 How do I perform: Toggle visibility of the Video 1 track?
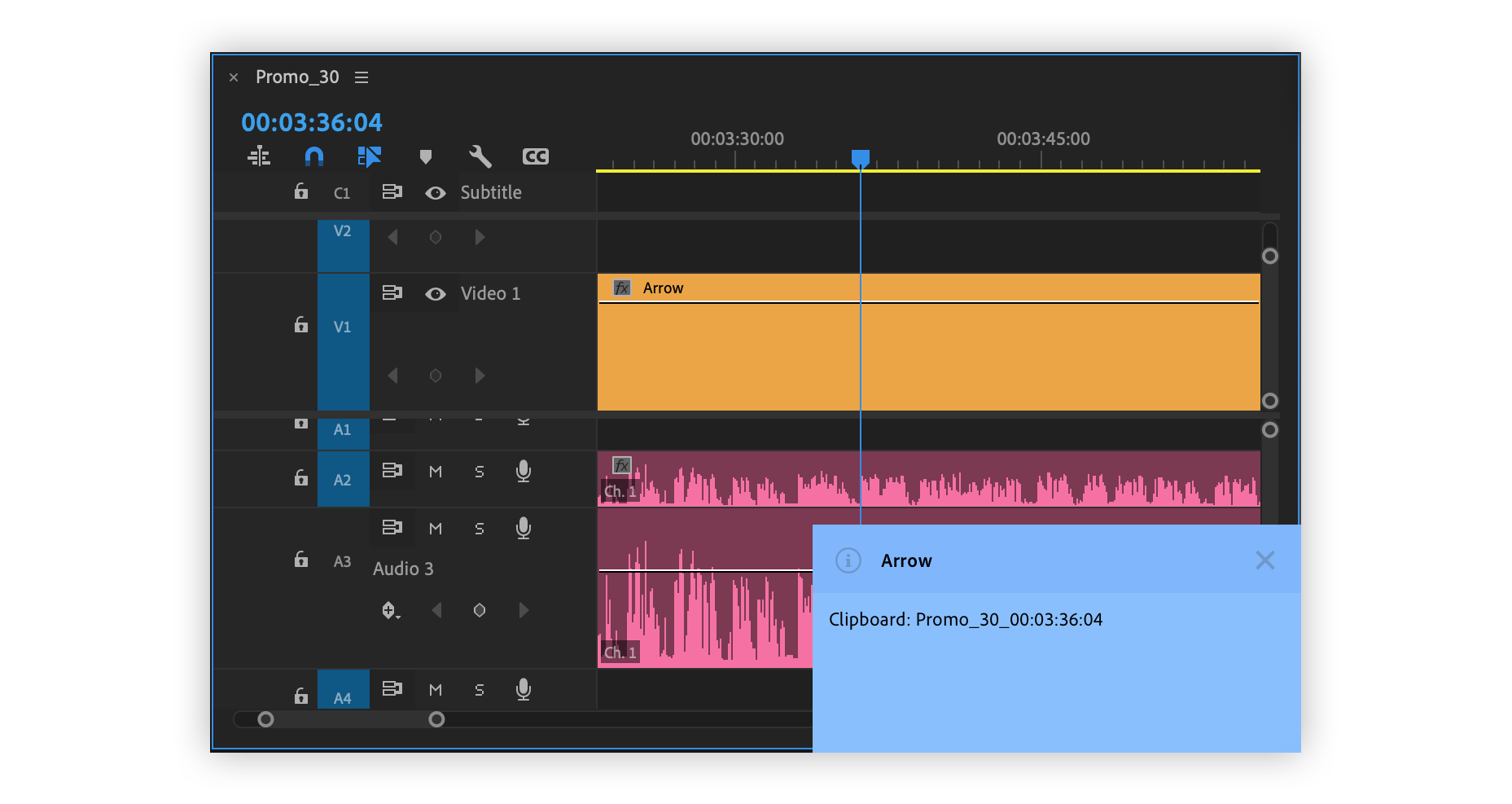click(x=436, y=293)
